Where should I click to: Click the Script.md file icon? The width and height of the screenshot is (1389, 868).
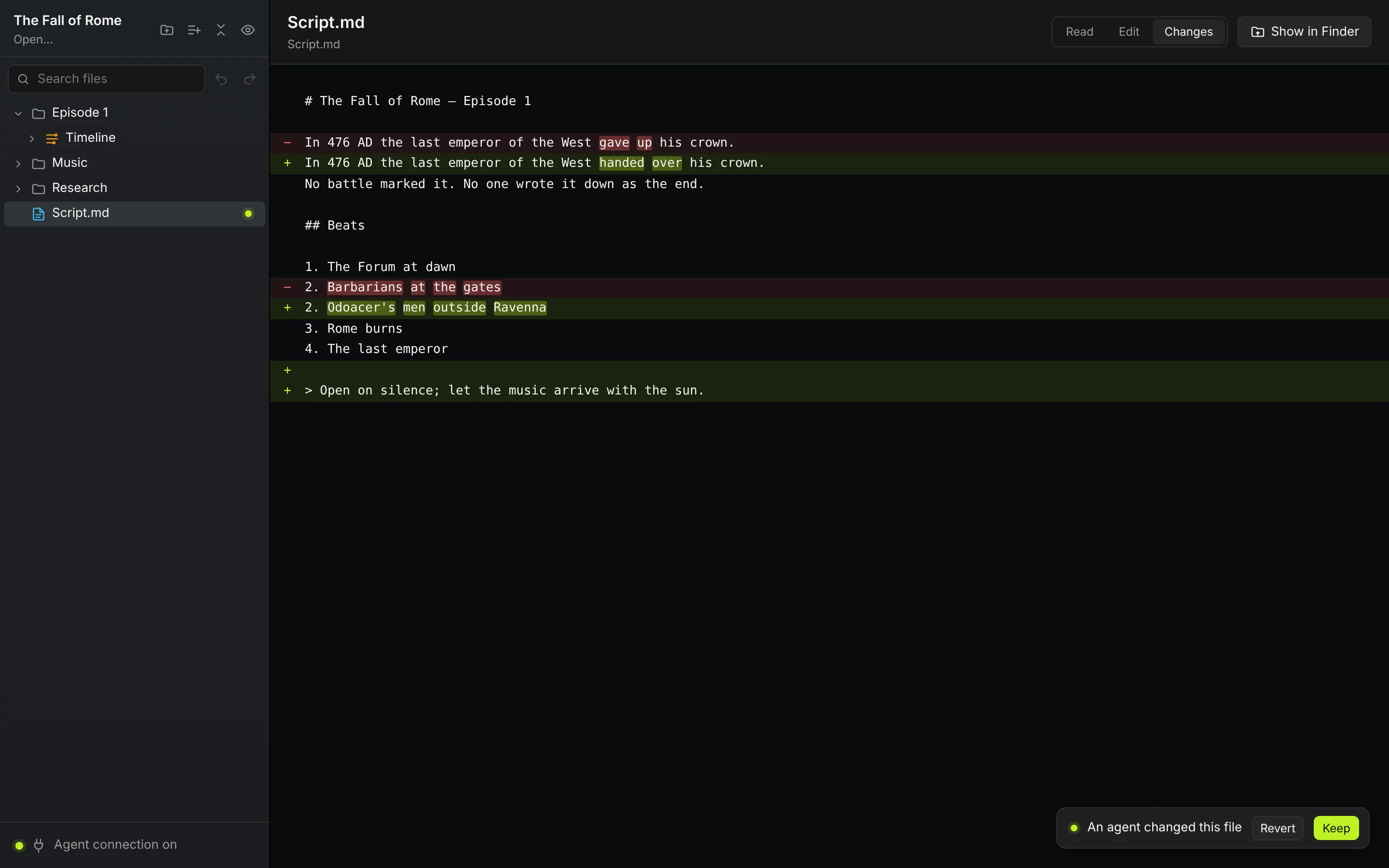39,214
